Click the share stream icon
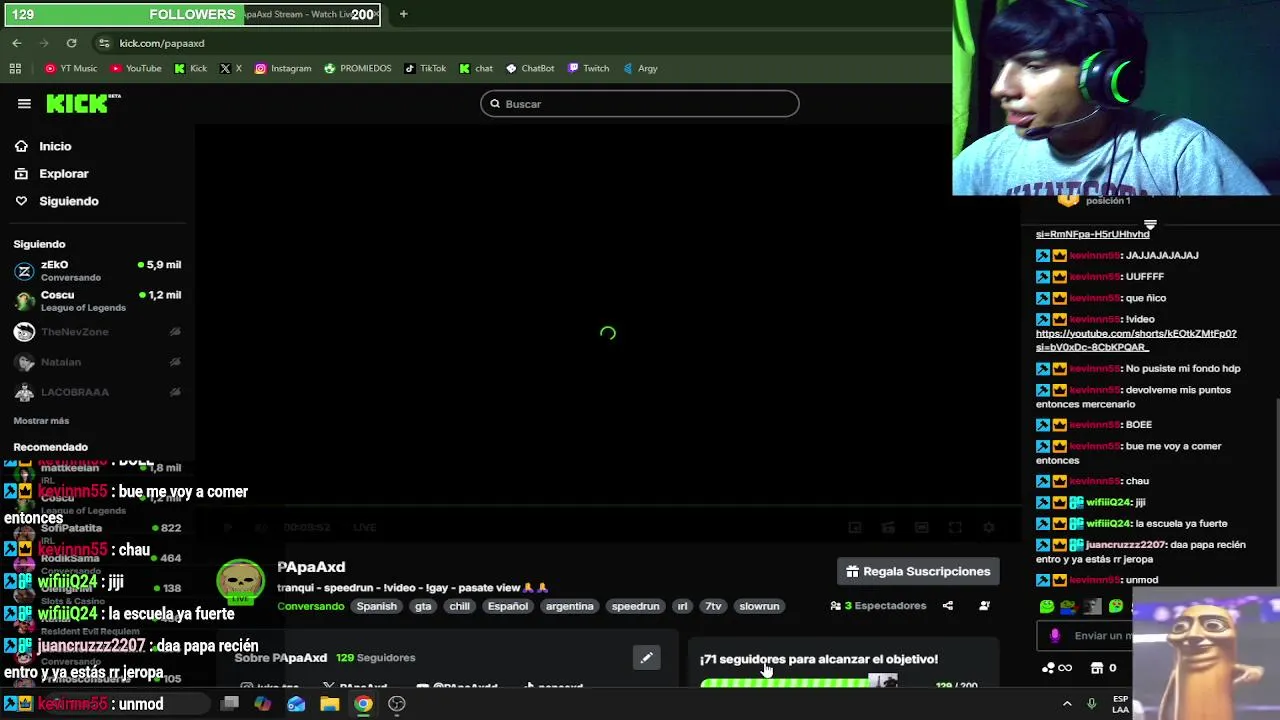Image resolution: width=1280 pixels, height=720 pixels. 948,606
